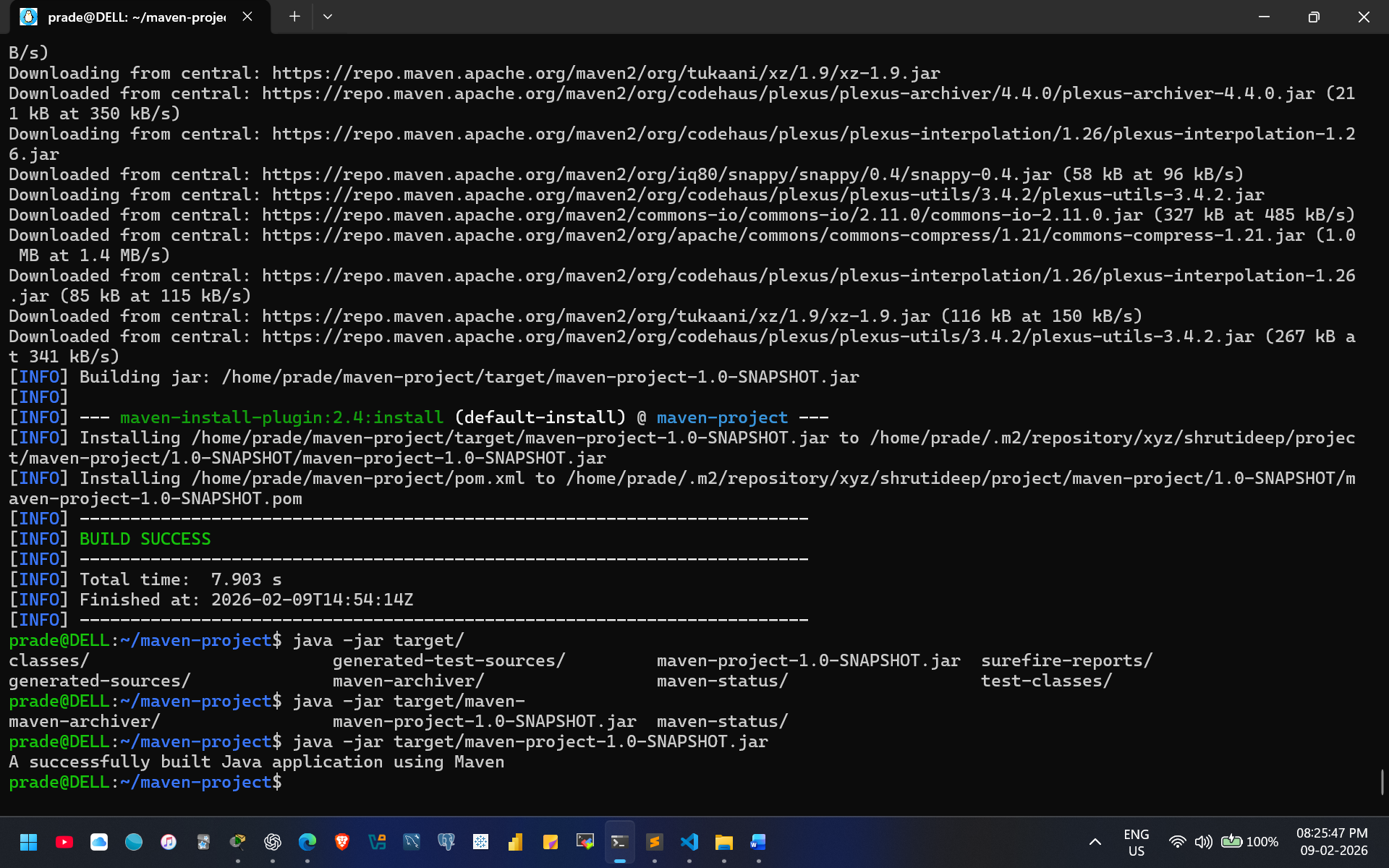The height and width of the screenshot is (868, 1389).
Task: Open the VS-lock app taskbar icon
Action: coord(377,842)
